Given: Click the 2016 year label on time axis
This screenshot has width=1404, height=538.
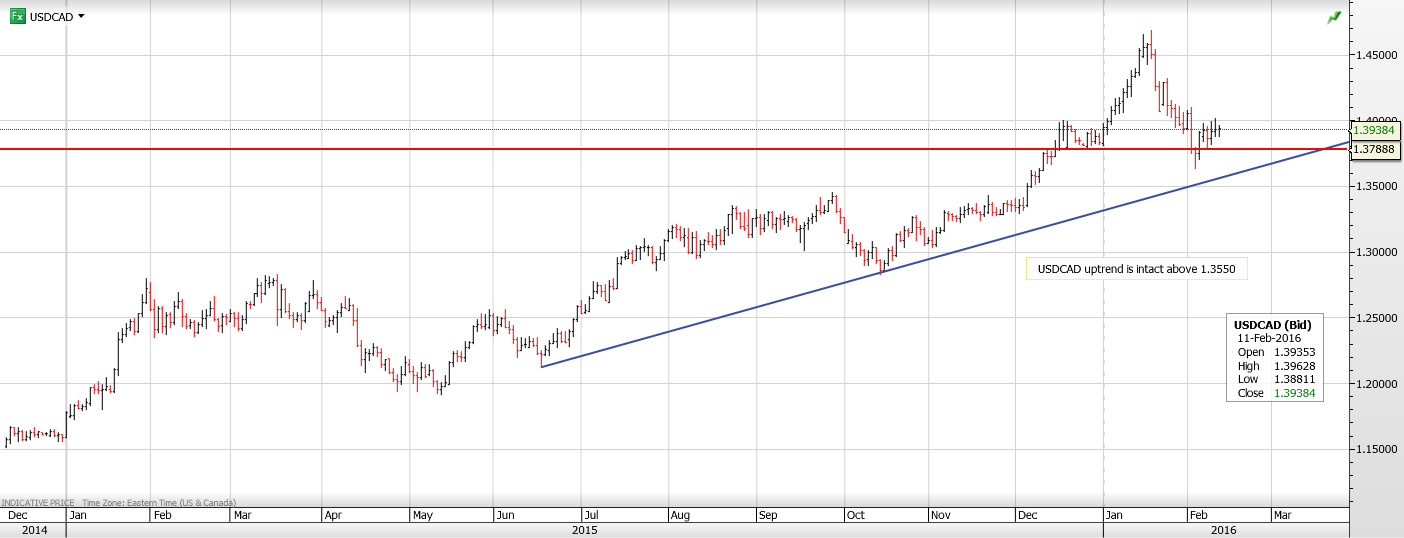Looking at the screenshot, I should [x=1221, y=531].
